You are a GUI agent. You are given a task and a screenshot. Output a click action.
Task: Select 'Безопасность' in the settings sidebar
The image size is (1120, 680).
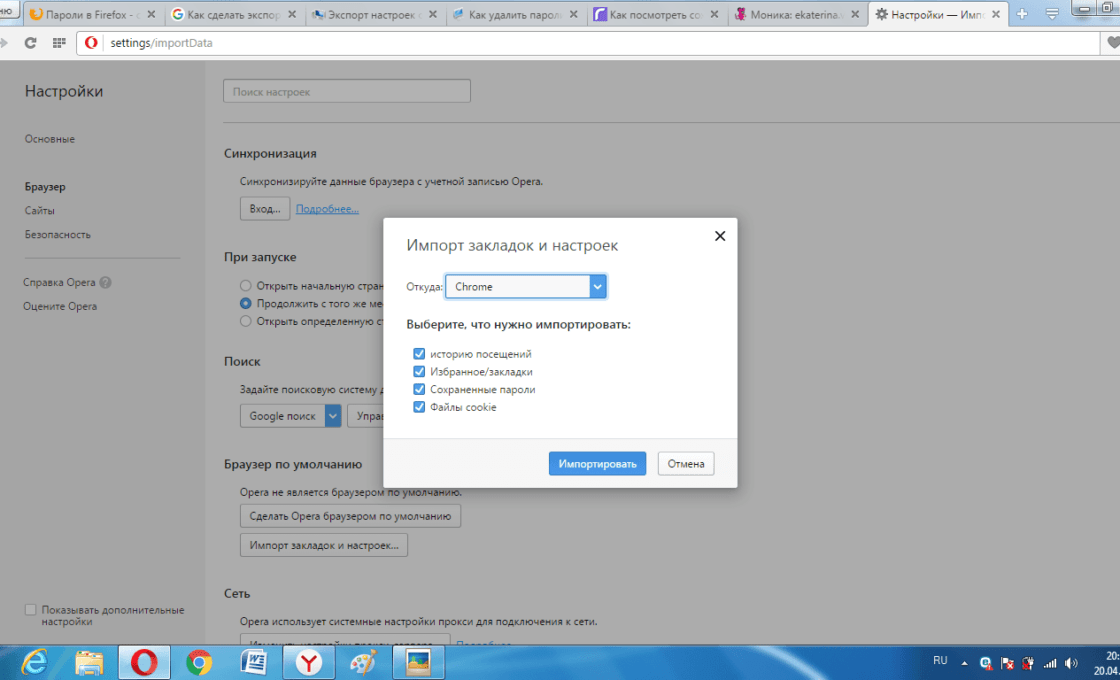coord(58,235)
